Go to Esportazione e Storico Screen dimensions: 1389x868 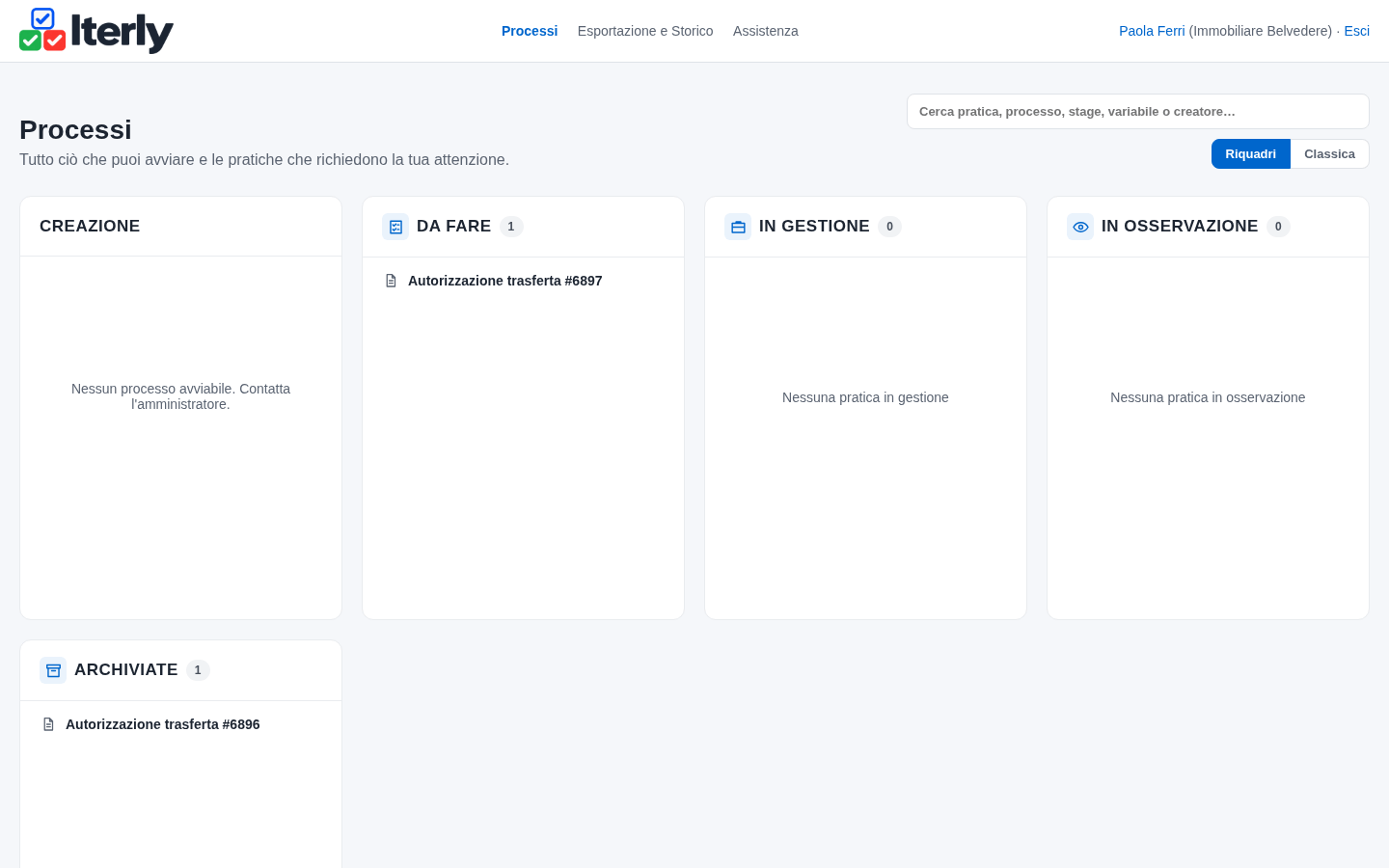click(645, 31)
